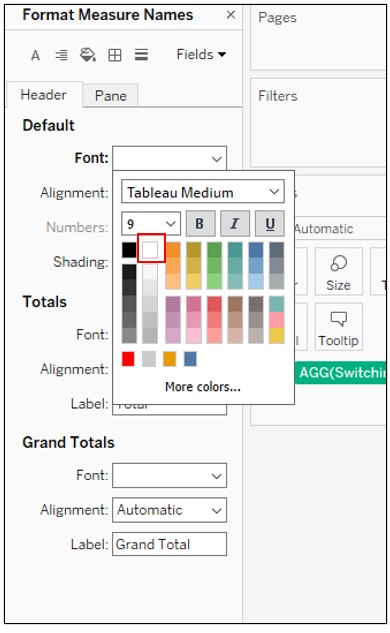390x633 pixels.
Task: Open More colors... link
Action: coord(203,387)
